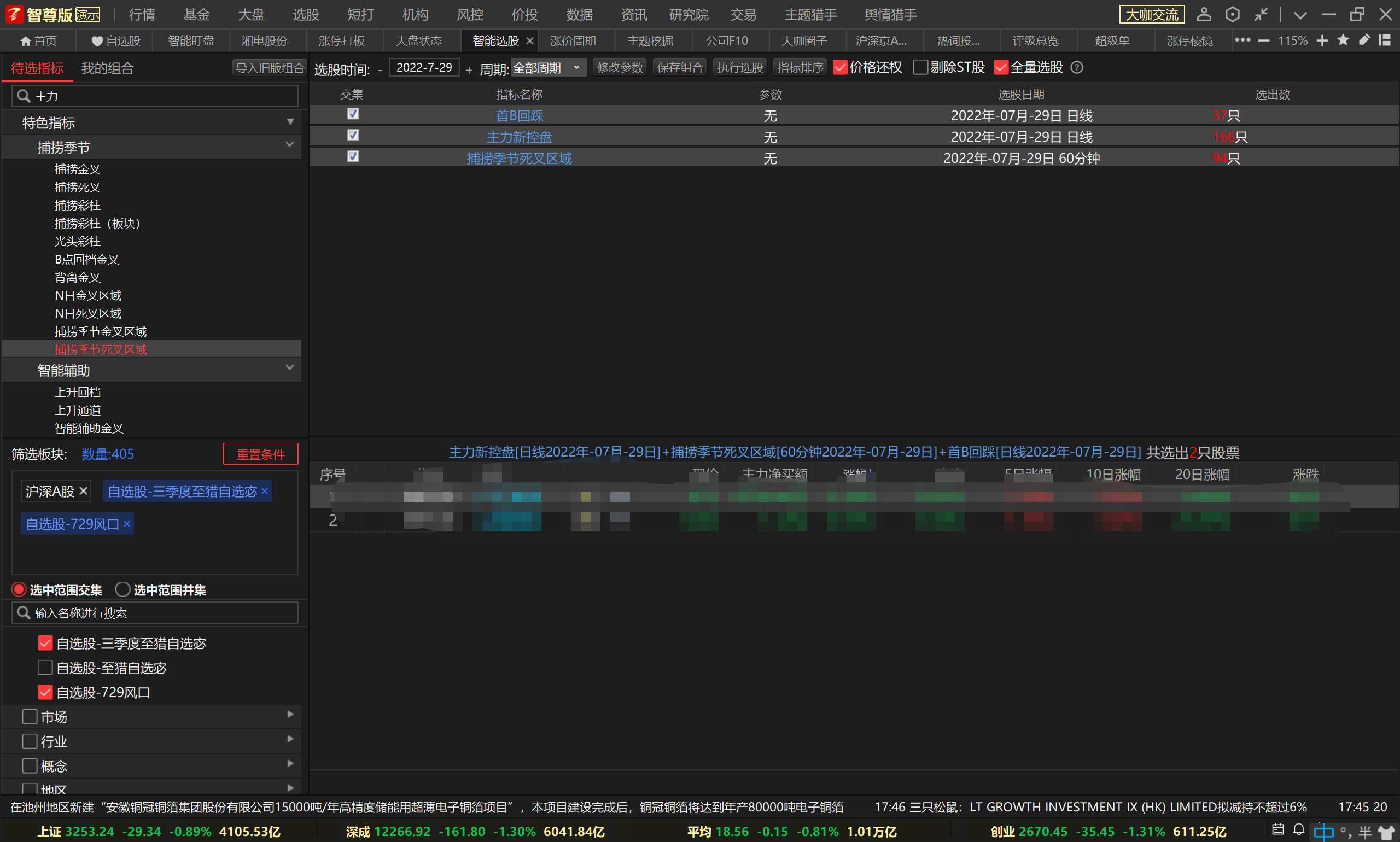Open the 自选股 heart tab
Image resolution: width=1400 pixels, height=842 pixels.
pyautogui.click(x=116, y=41)
